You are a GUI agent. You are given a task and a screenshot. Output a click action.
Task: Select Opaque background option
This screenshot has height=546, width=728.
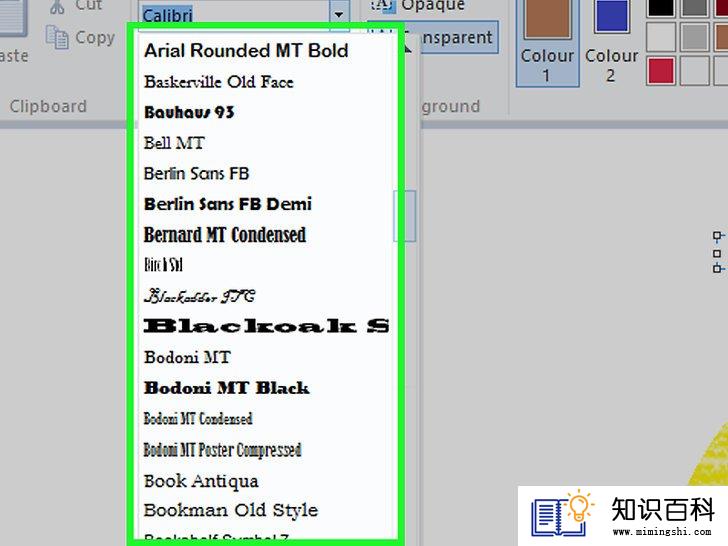(x=417, y=6)
